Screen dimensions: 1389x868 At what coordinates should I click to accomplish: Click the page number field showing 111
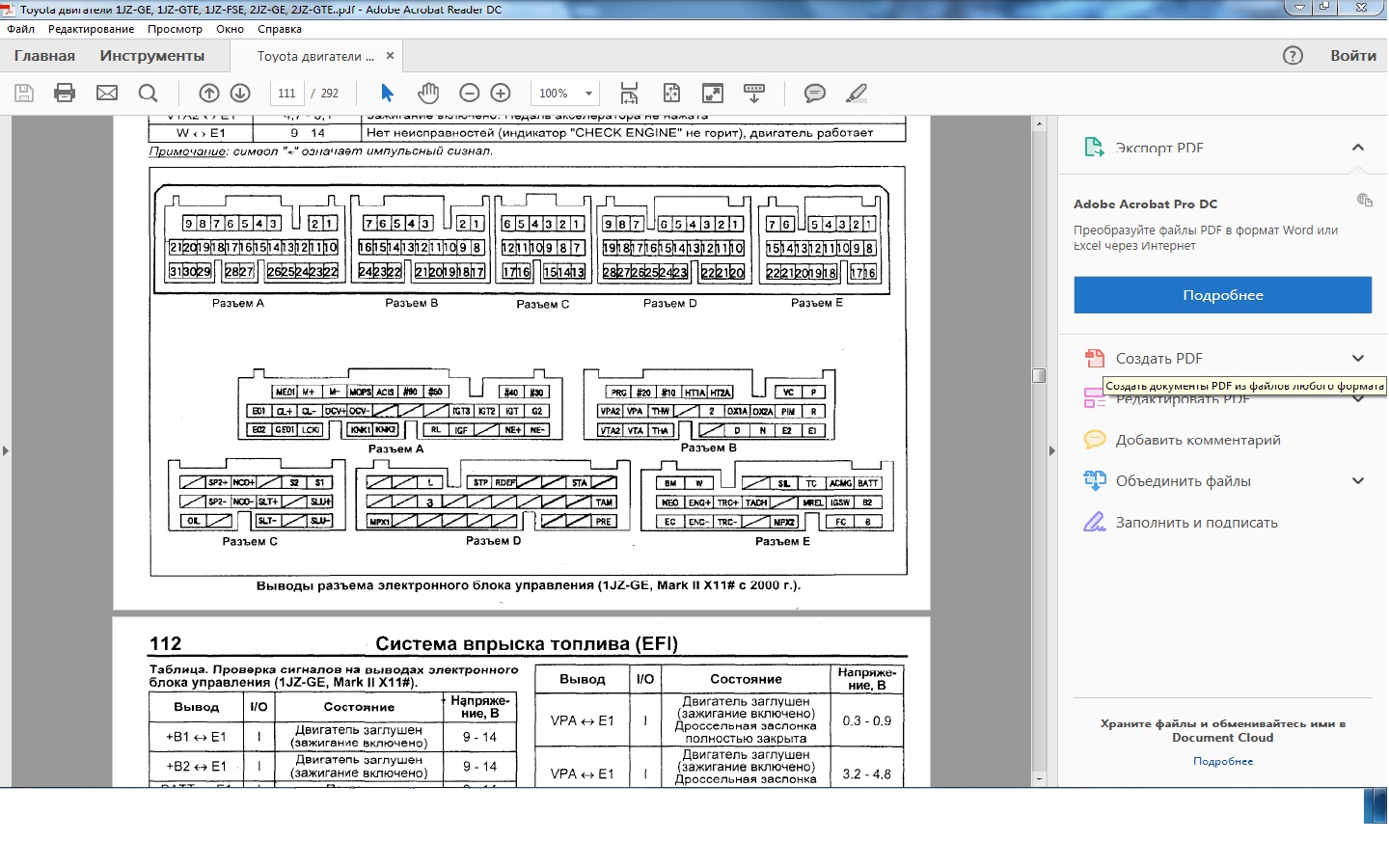(x=286, y=94)
